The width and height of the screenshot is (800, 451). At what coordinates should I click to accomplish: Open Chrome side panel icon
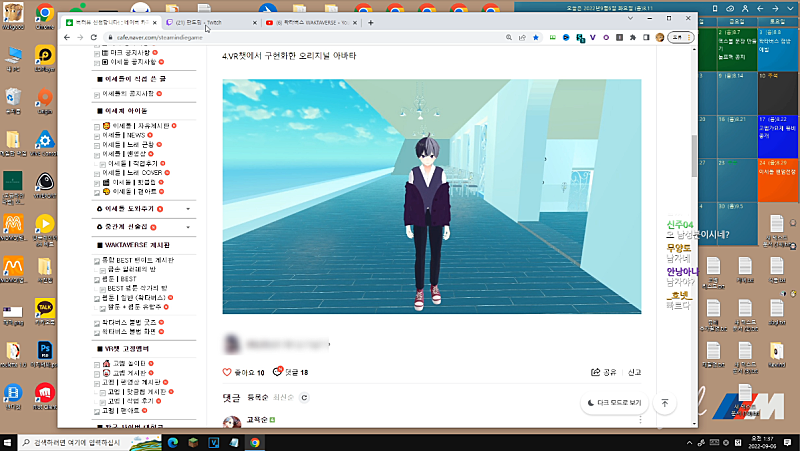(x=646, y=37)
